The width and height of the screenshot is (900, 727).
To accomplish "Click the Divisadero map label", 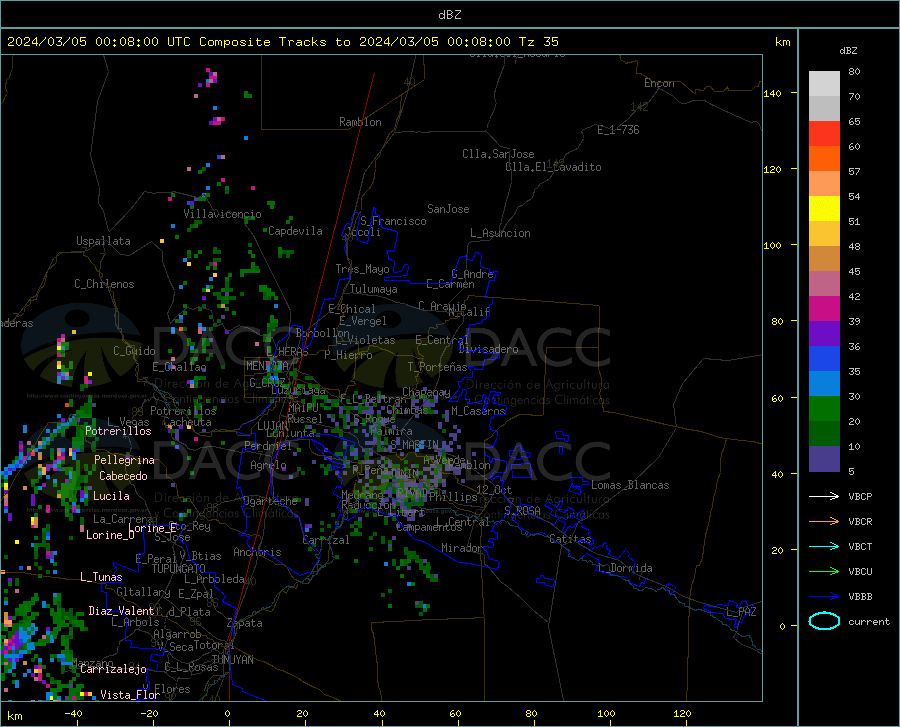I will click(x=488, y=349).
